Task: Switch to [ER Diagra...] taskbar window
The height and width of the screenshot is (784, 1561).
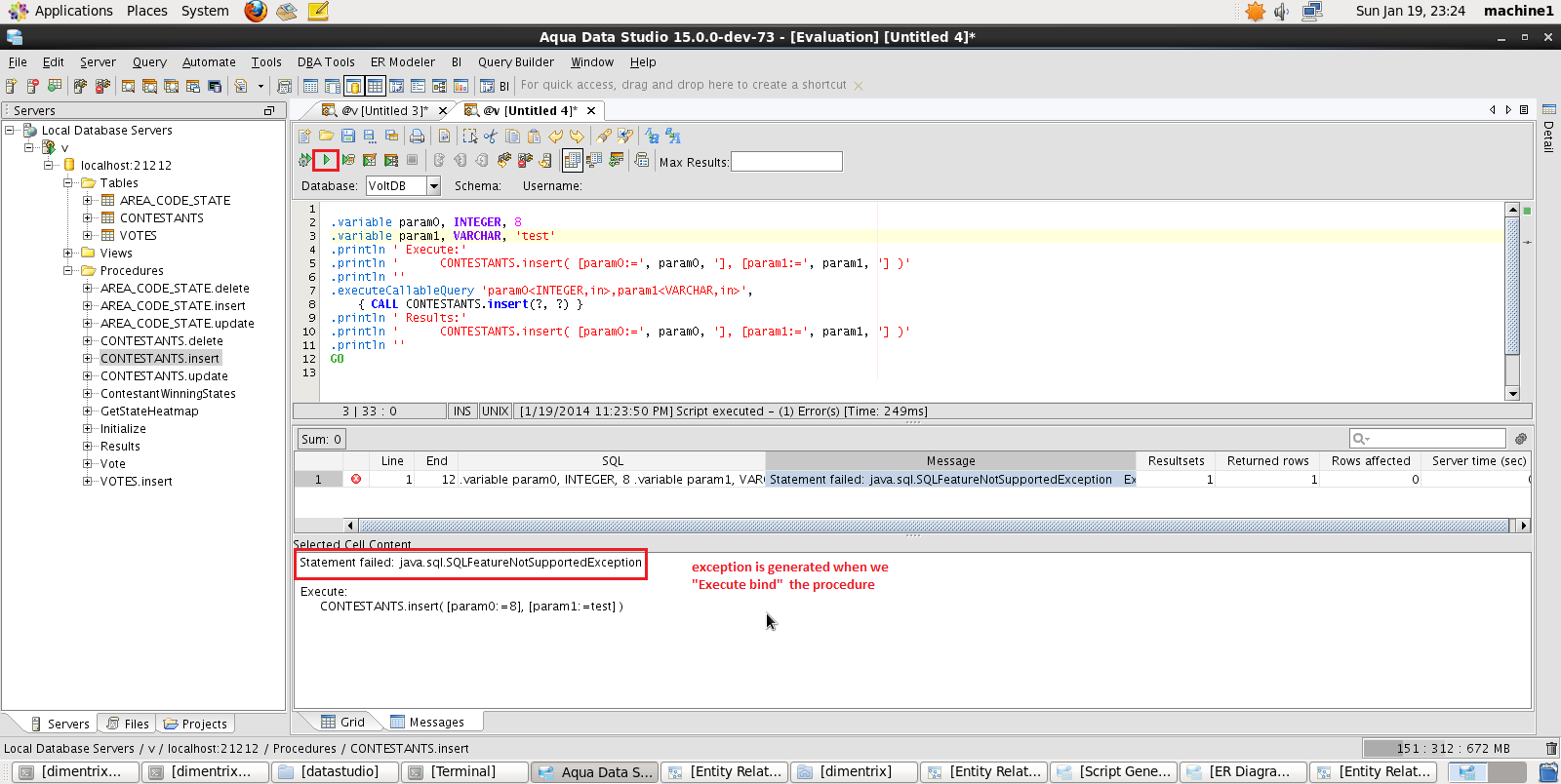Action: pos(1243,772)
